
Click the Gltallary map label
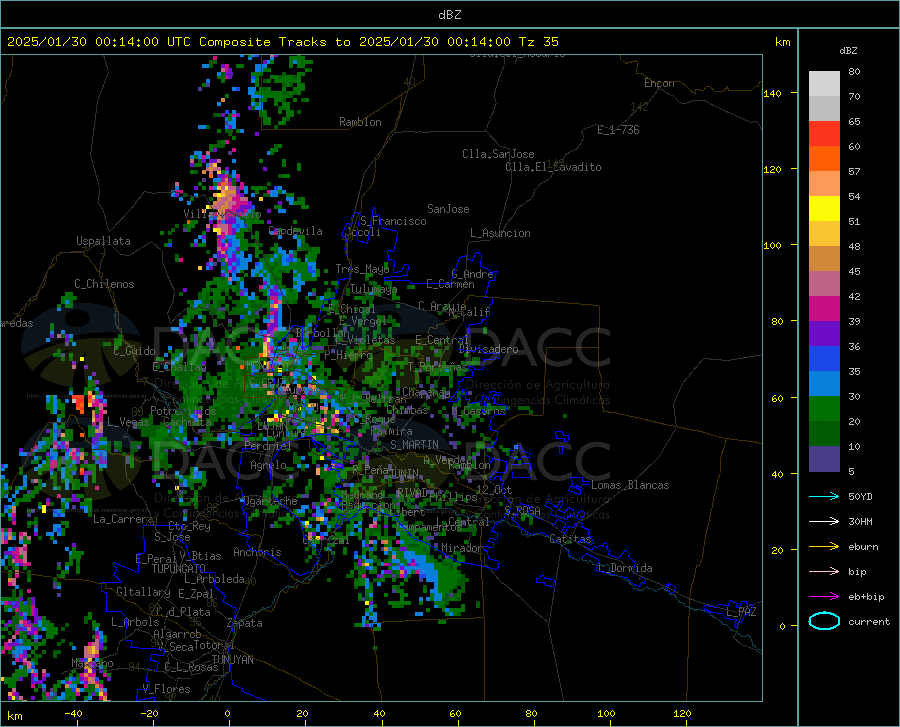(x=143, y=592)
